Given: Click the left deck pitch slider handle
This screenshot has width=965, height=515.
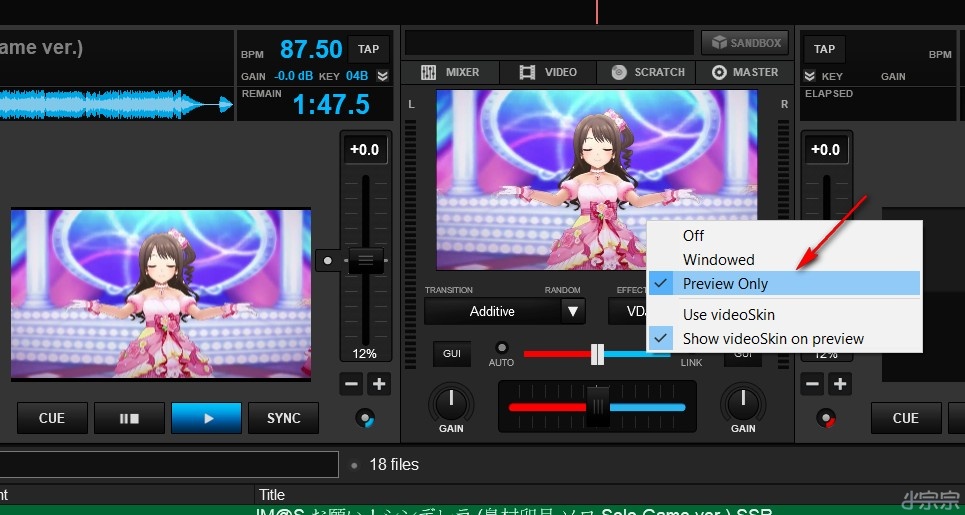Looking at the screenshot, I should pyautogui.click(x=365, y=260).
